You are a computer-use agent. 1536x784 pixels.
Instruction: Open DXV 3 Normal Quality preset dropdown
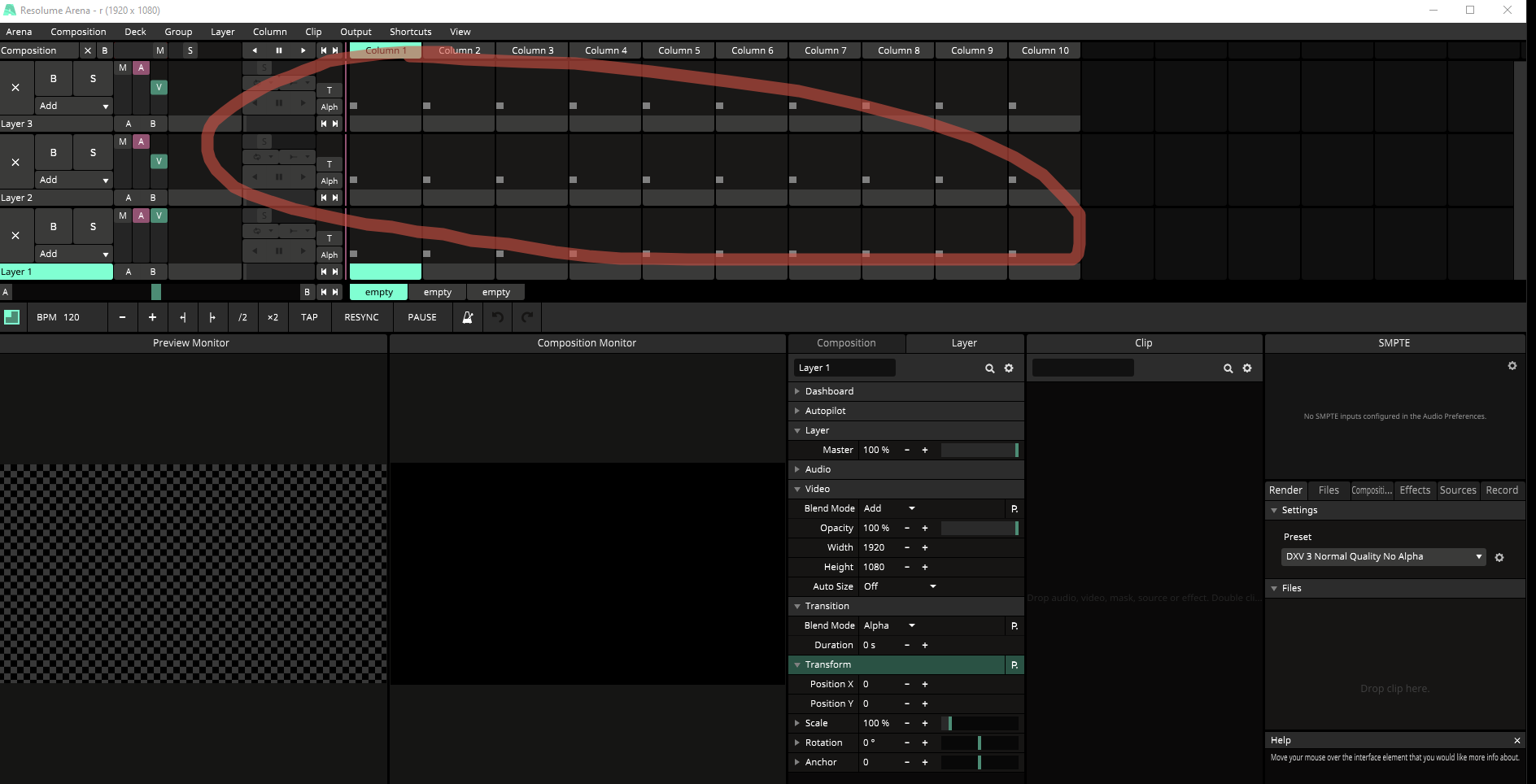click(x=1383, y=557)
